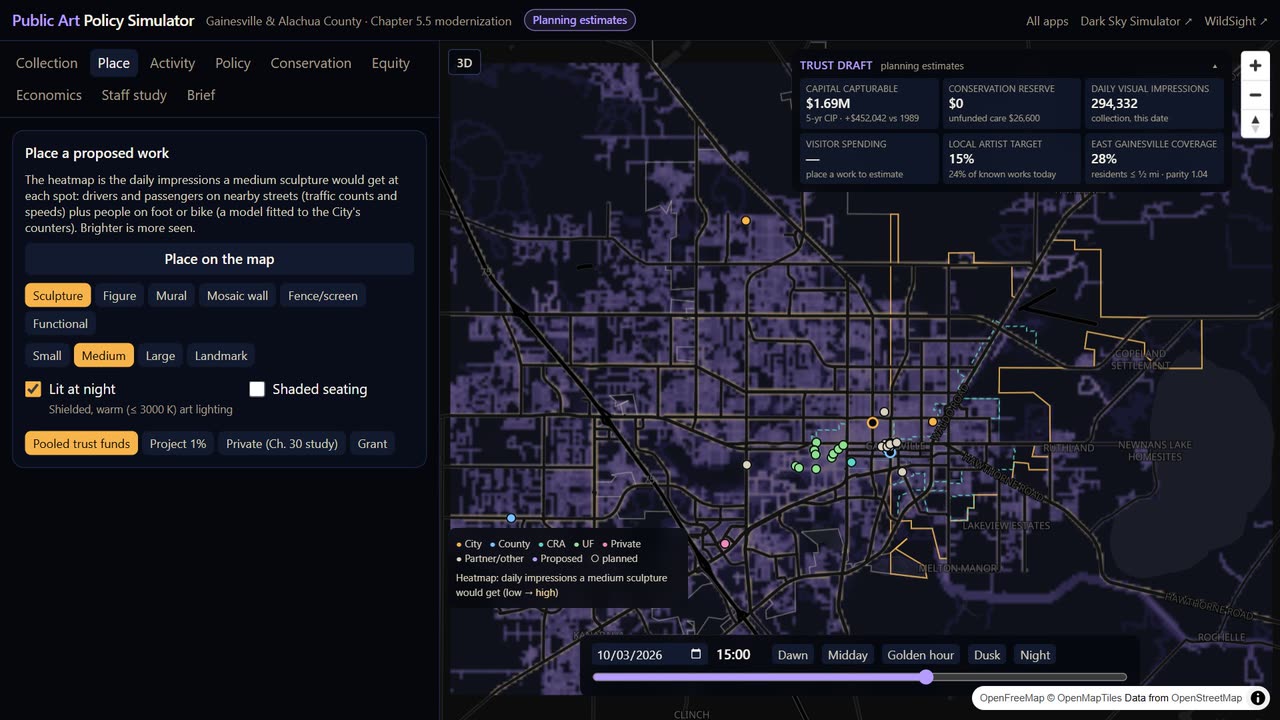This screenshot has height=720, width=1280.
Task: Choose Functional work type
Action: coord(60,324)
